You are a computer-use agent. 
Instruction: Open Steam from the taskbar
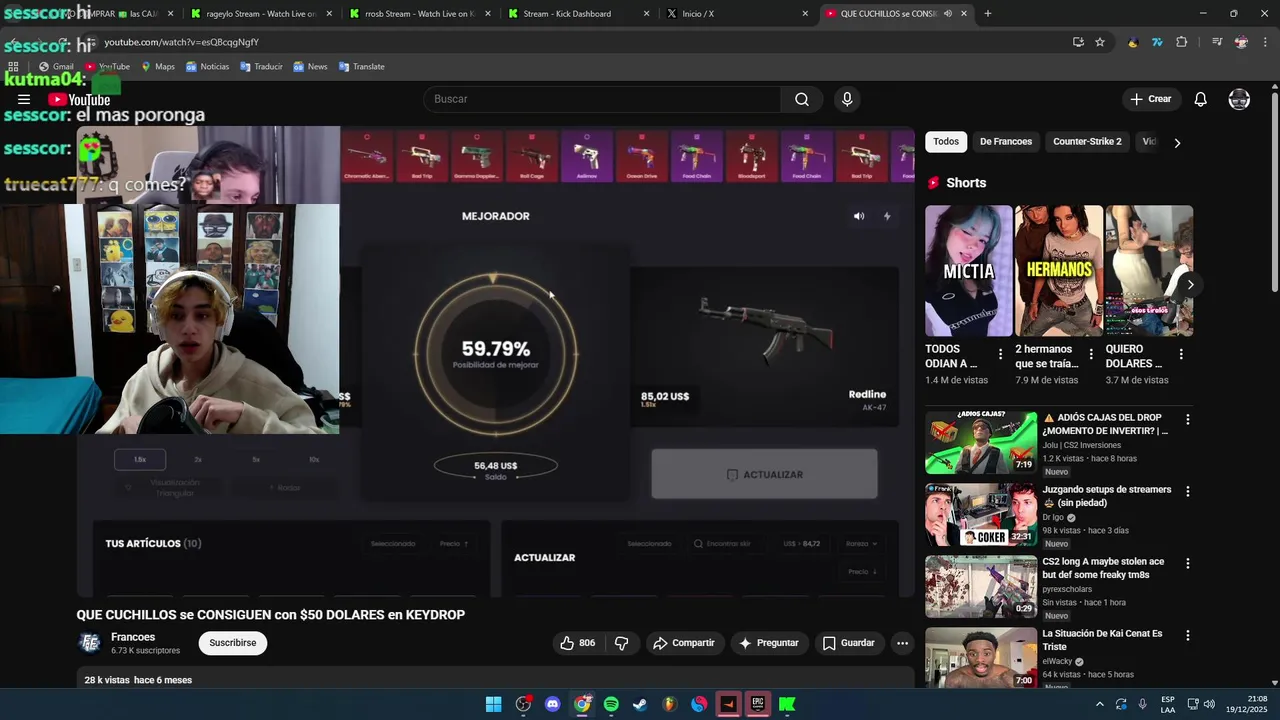[x=640, y=704]
